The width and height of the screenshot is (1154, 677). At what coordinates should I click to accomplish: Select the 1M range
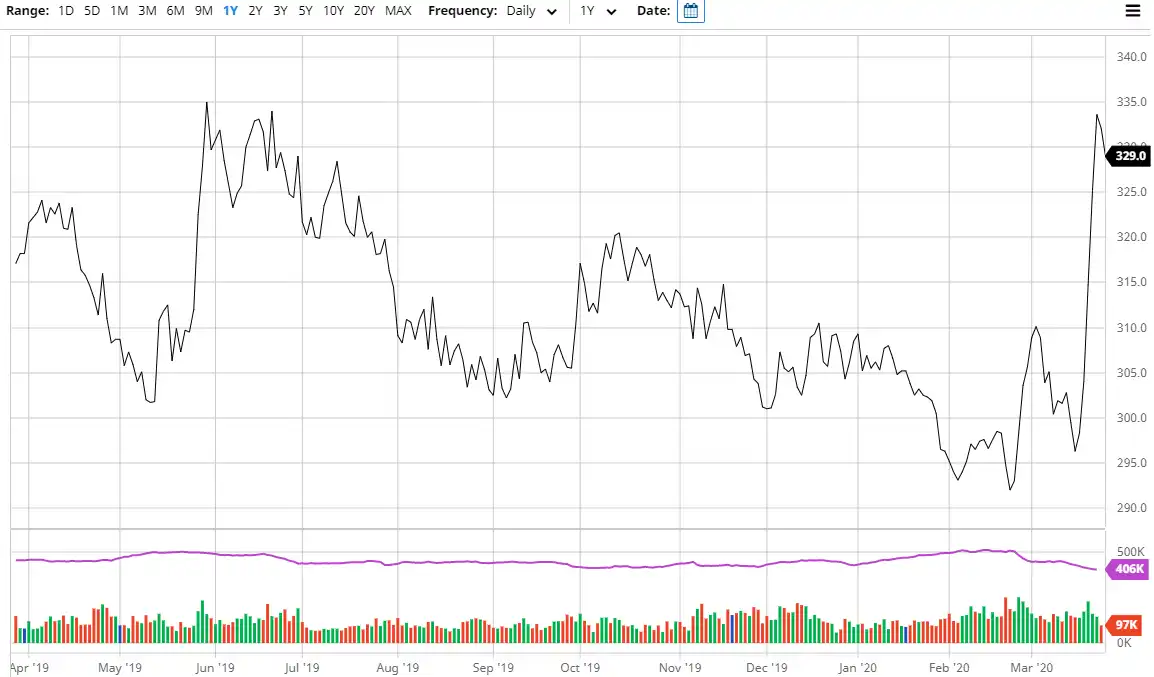click(x=119, y=11)
